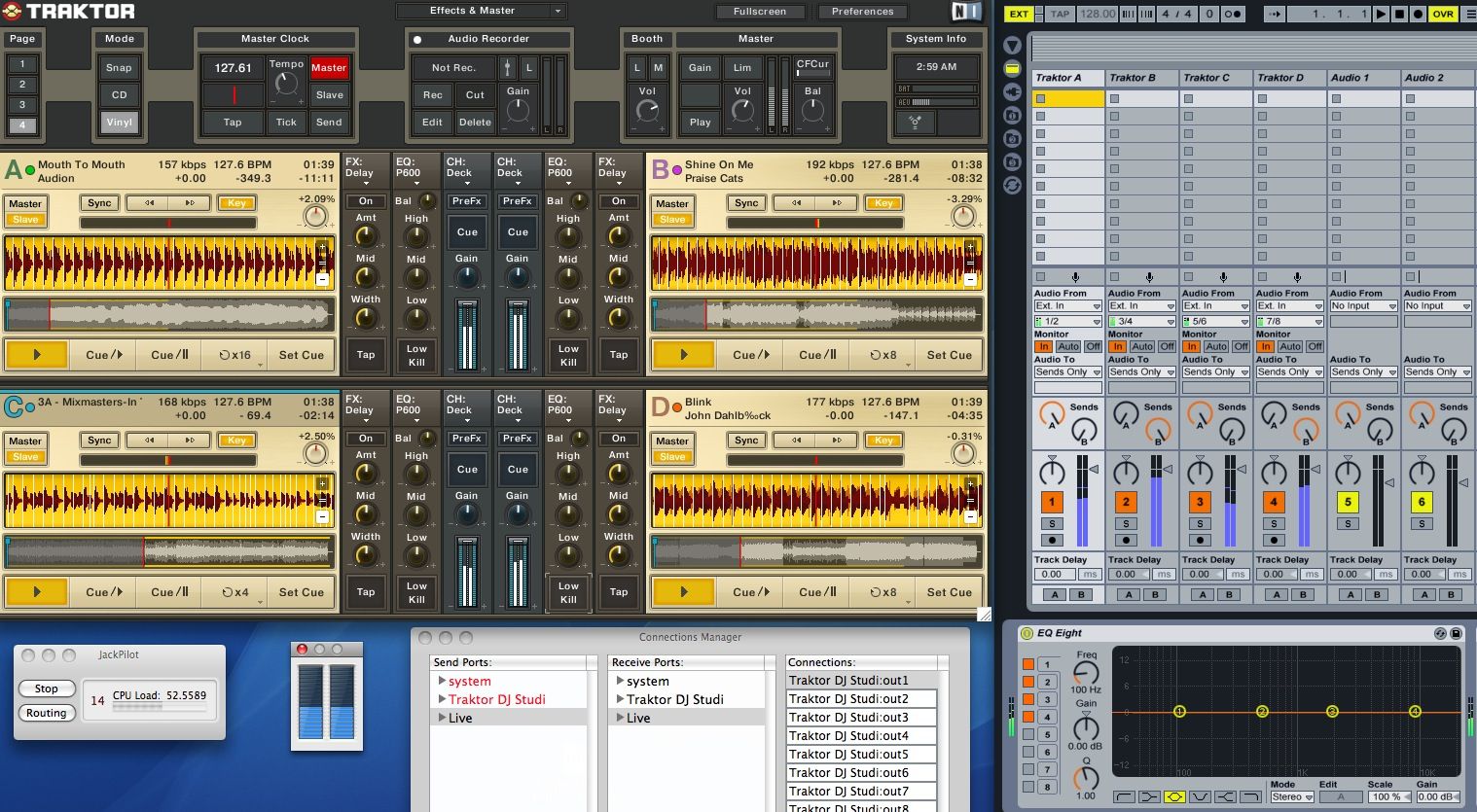This screenshot has height=812, width=1477.
Task: Click the NI logo in Traktor's top bar
Action: (x=968, y=12)
